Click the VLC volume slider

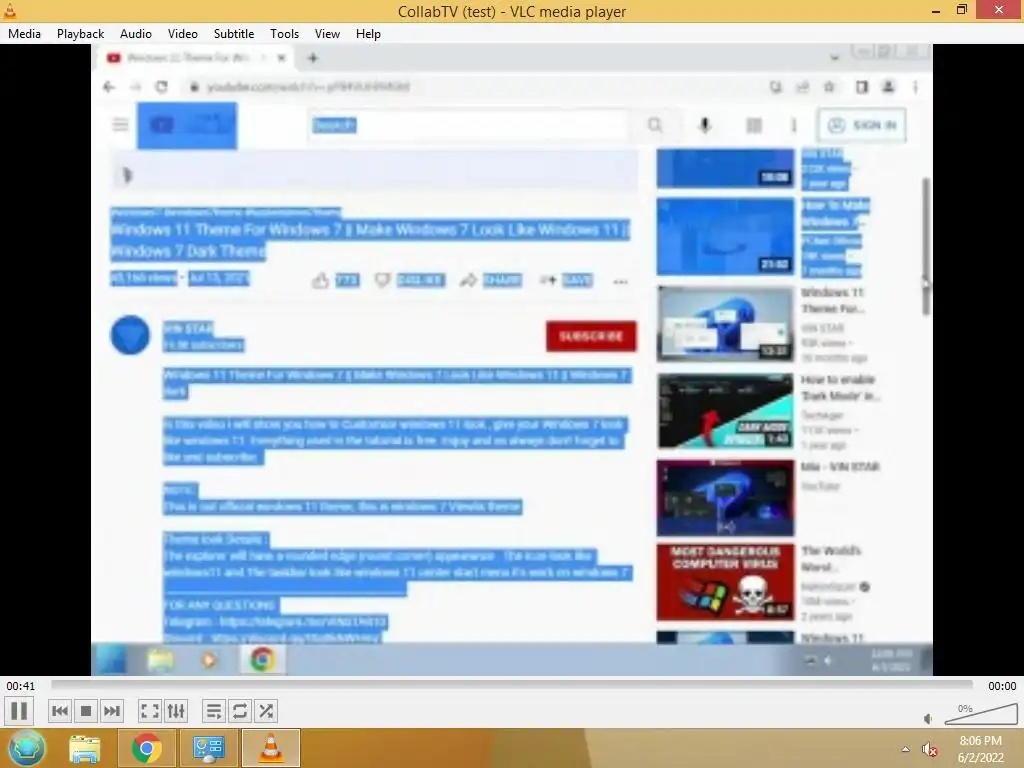click(x=981, y=714)
